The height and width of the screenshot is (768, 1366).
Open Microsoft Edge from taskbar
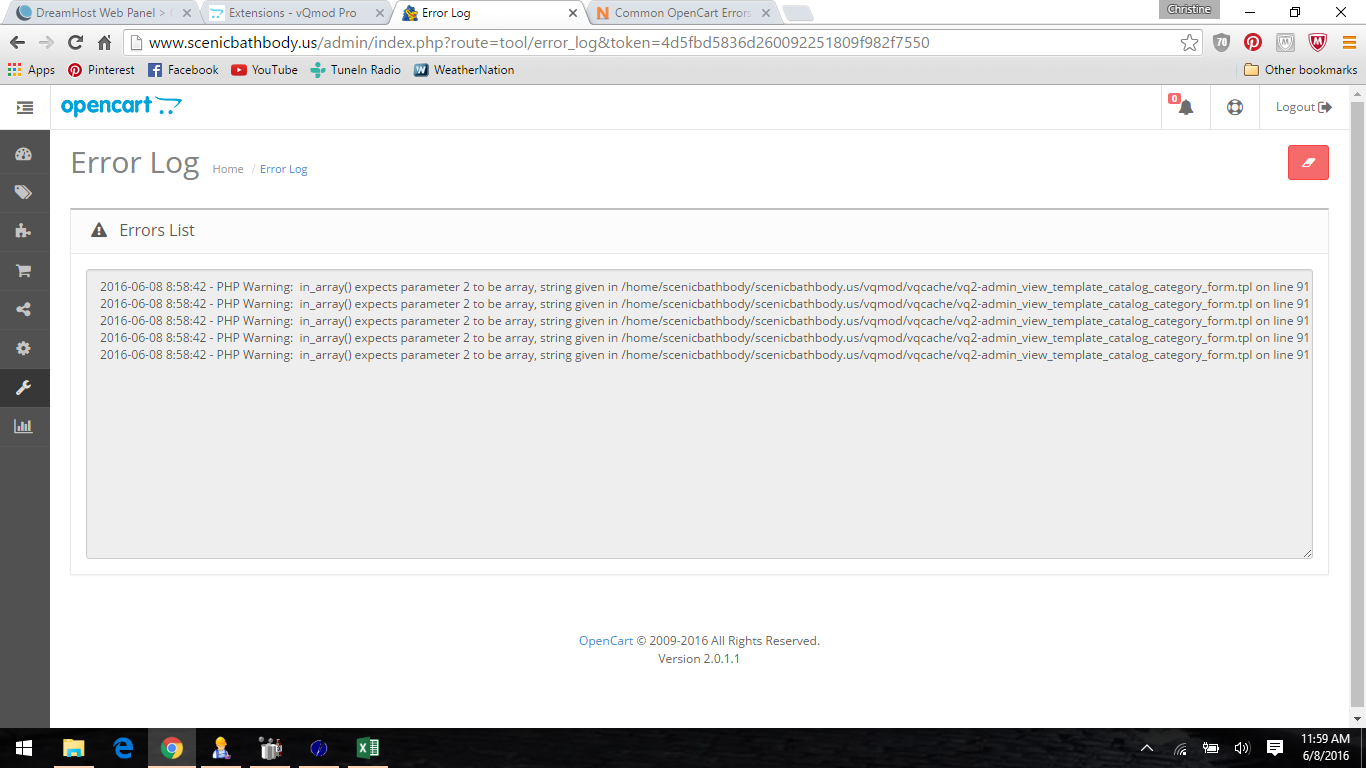[123, 748]
